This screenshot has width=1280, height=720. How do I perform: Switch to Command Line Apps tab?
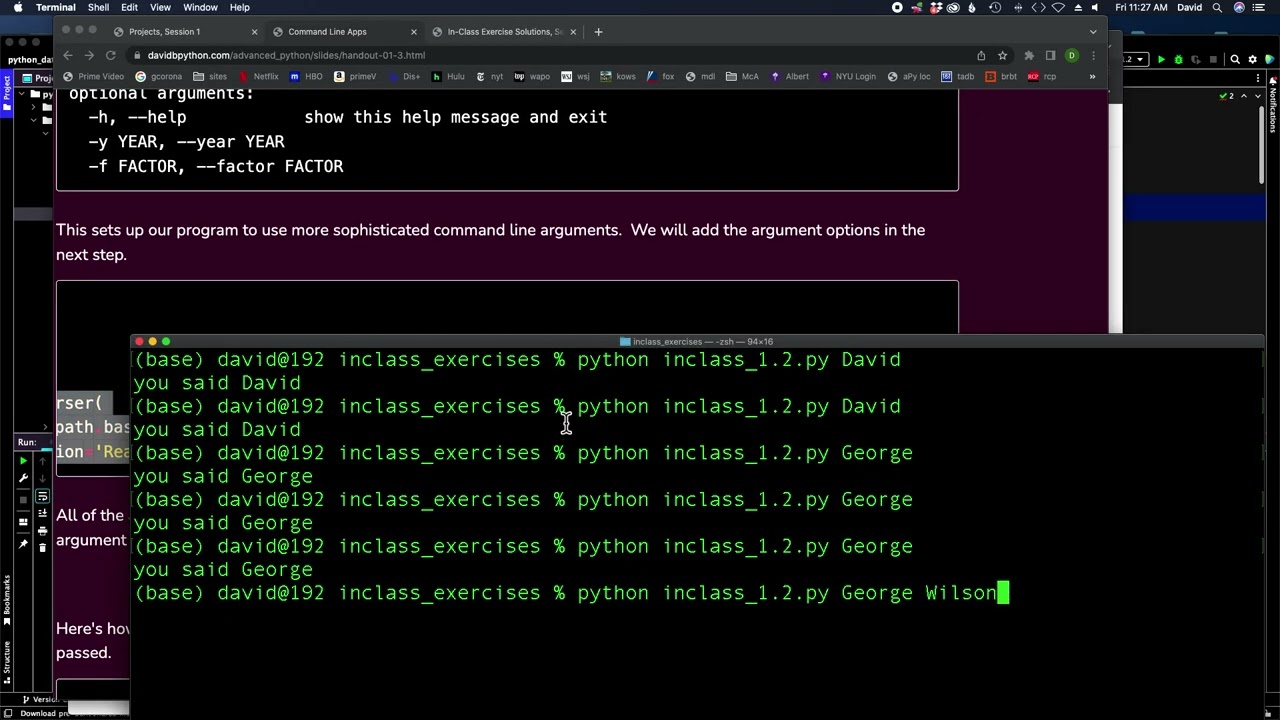345,32
